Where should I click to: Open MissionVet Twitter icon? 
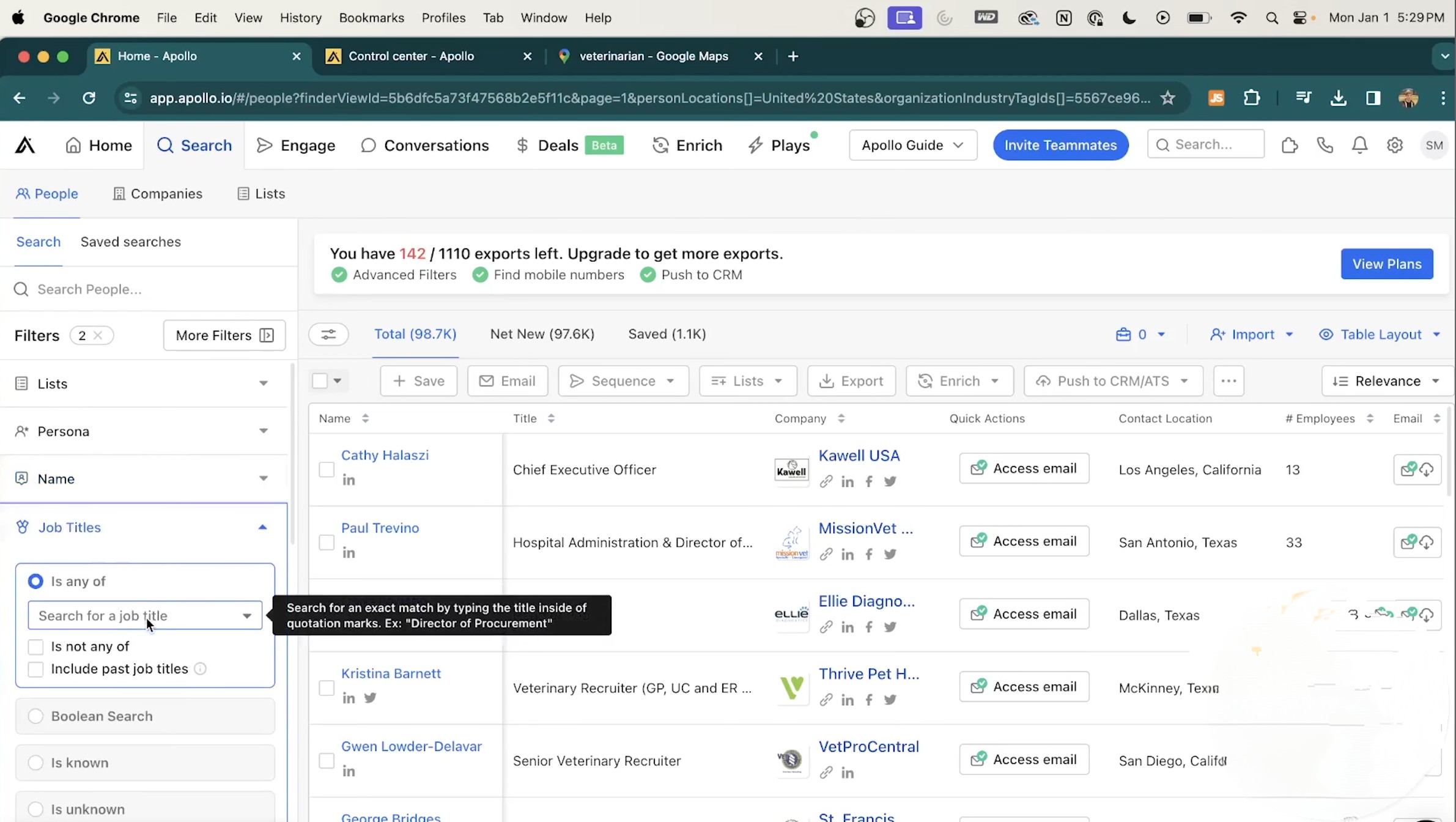click(890, 554)
